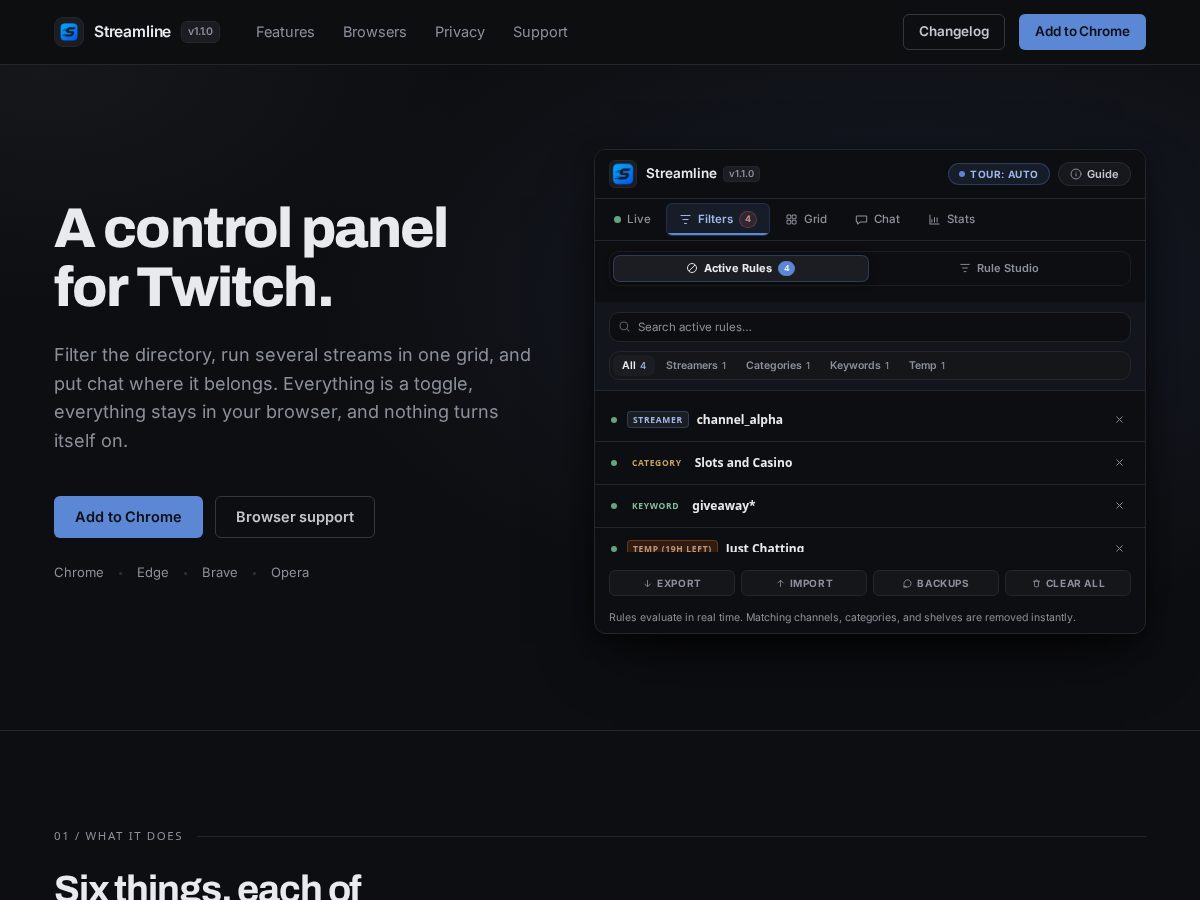
Task: Click the Streamline logo in the panel preview
Action: [623, 174]
